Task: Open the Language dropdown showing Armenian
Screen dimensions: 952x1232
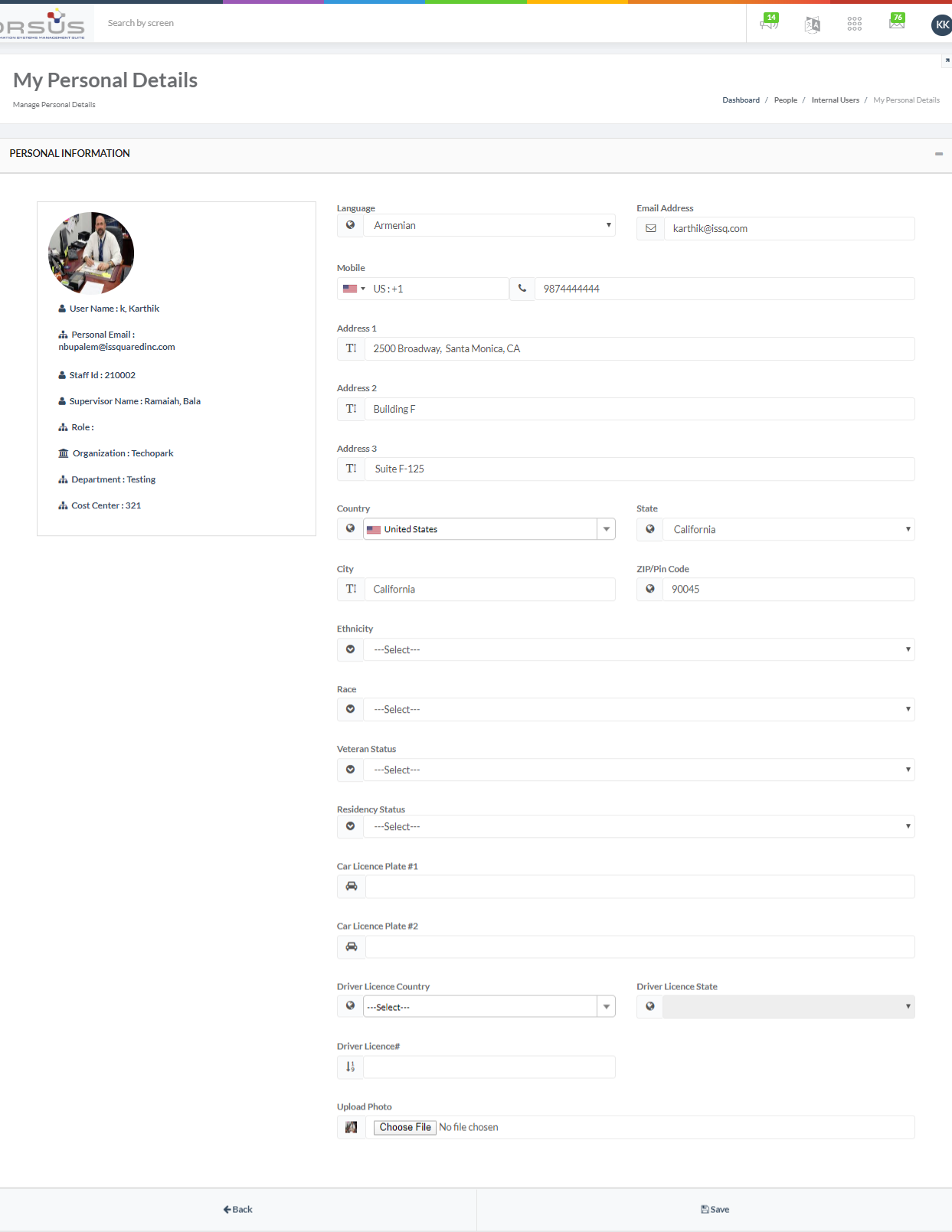Action: point(489,225)
